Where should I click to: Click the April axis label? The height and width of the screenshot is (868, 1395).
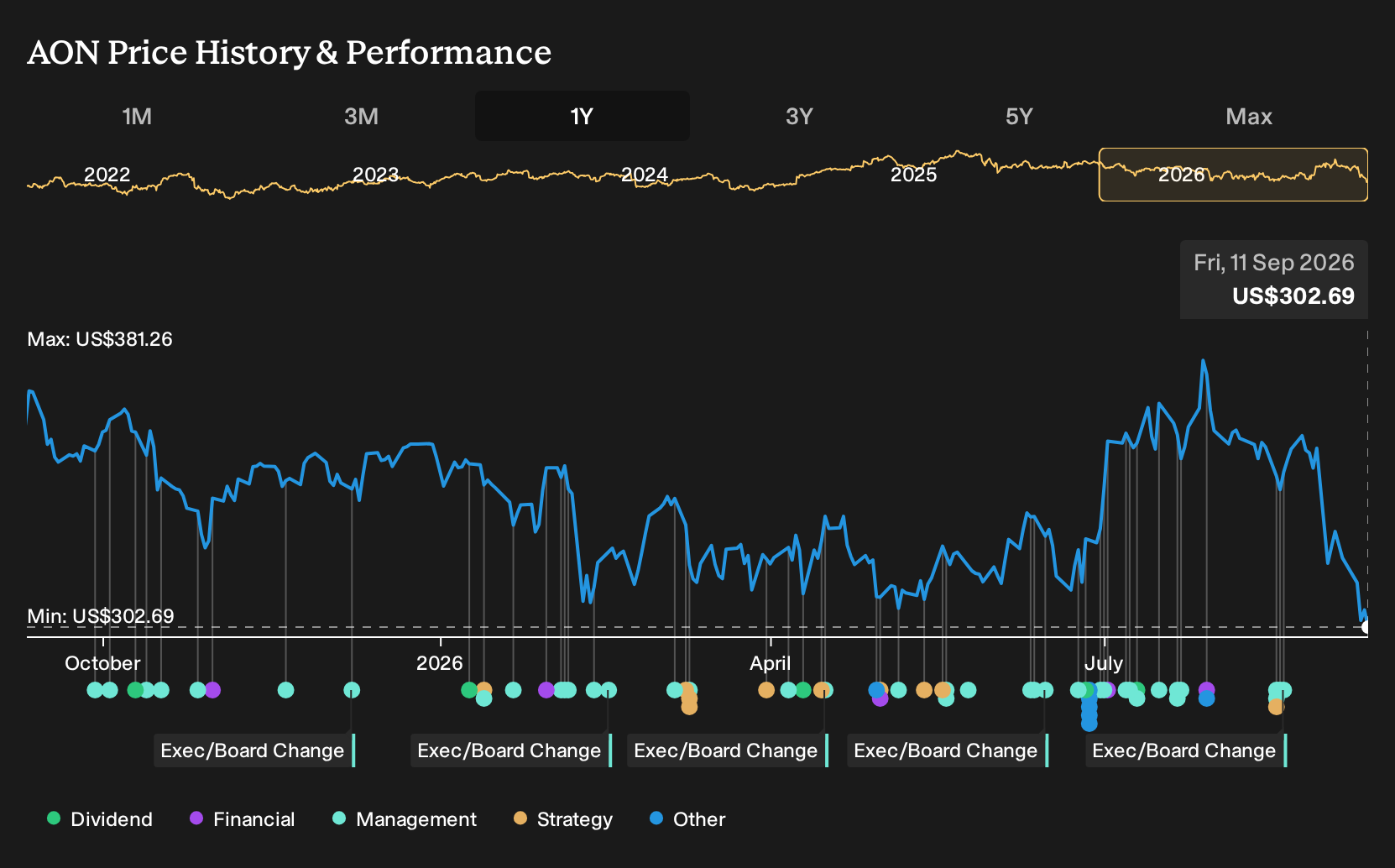(771, 663)
